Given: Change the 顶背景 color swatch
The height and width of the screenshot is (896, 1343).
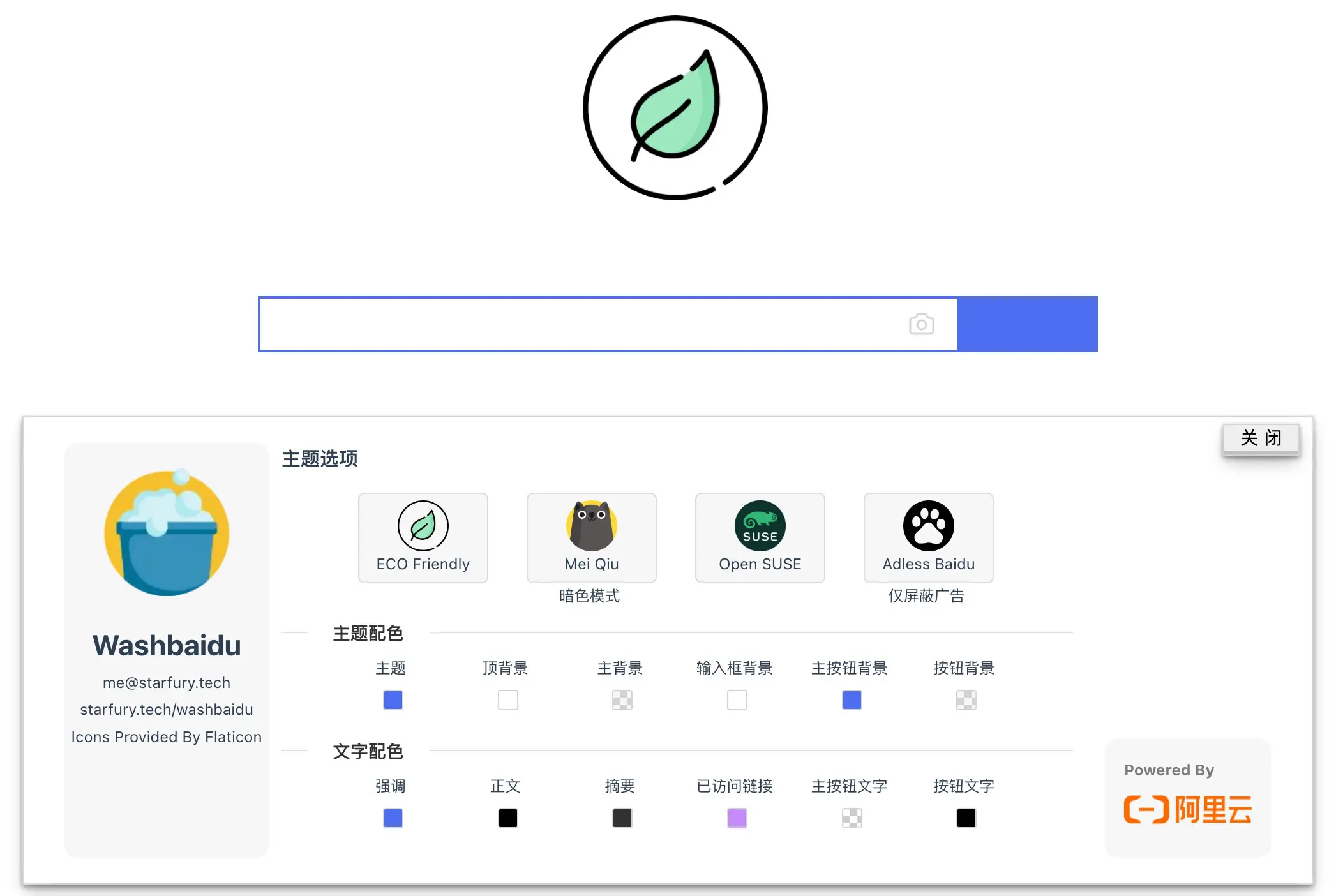Looking at the screenshot, I should (508, 700).
